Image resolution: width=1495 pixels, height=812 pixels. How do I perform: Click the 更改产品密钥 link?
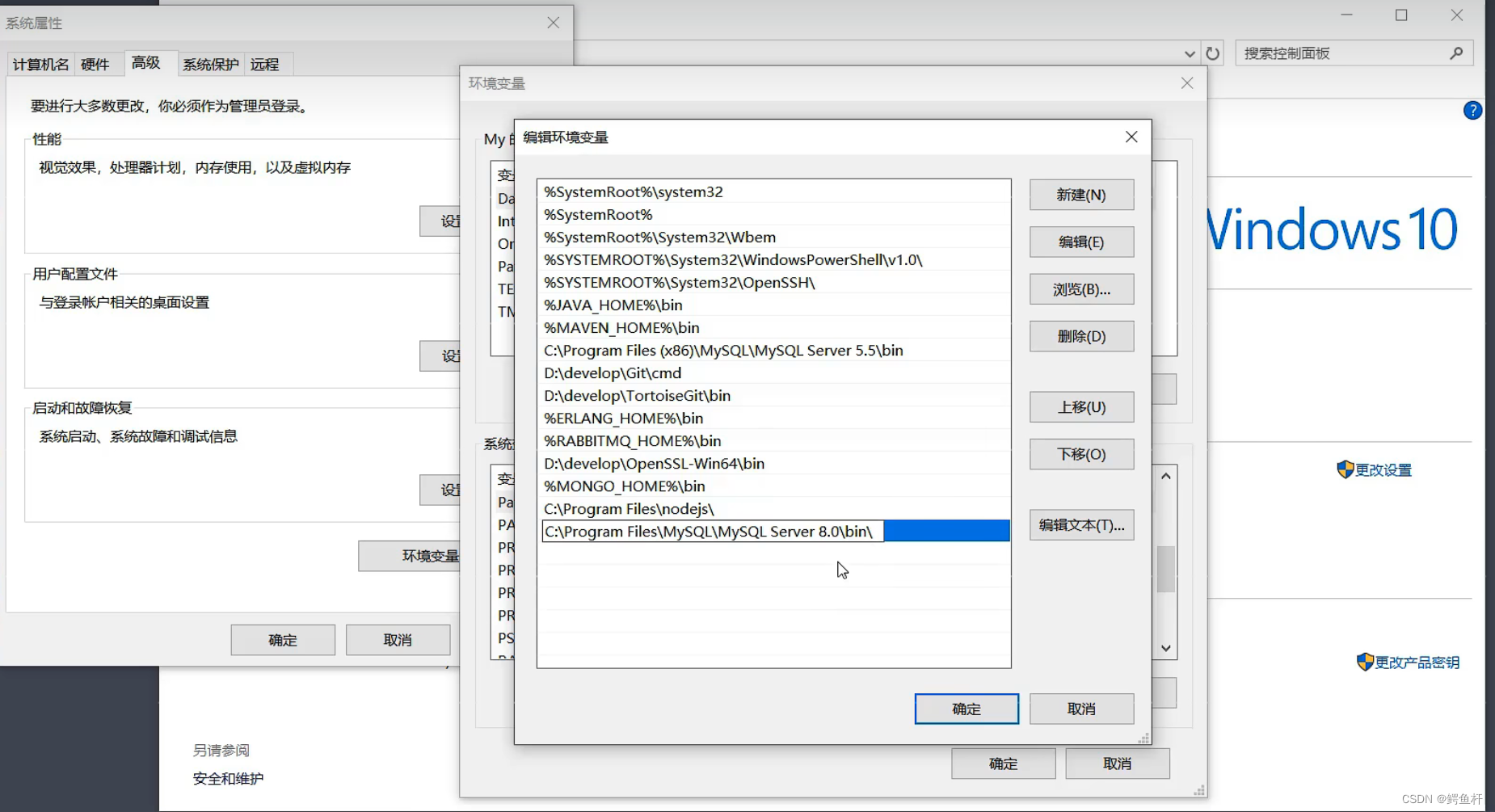click(x=1417, y=663)
